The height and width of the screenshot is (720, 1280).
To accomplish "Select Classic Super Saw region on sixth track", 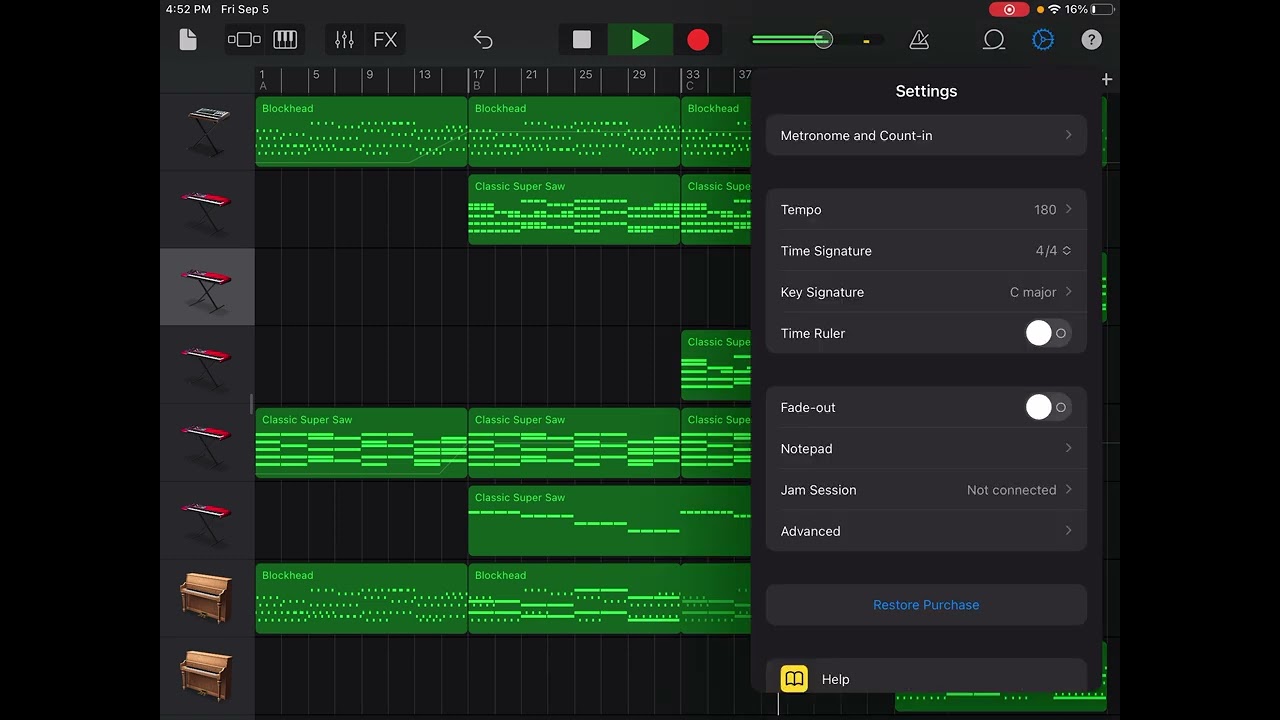I will [x=609, y=521].
